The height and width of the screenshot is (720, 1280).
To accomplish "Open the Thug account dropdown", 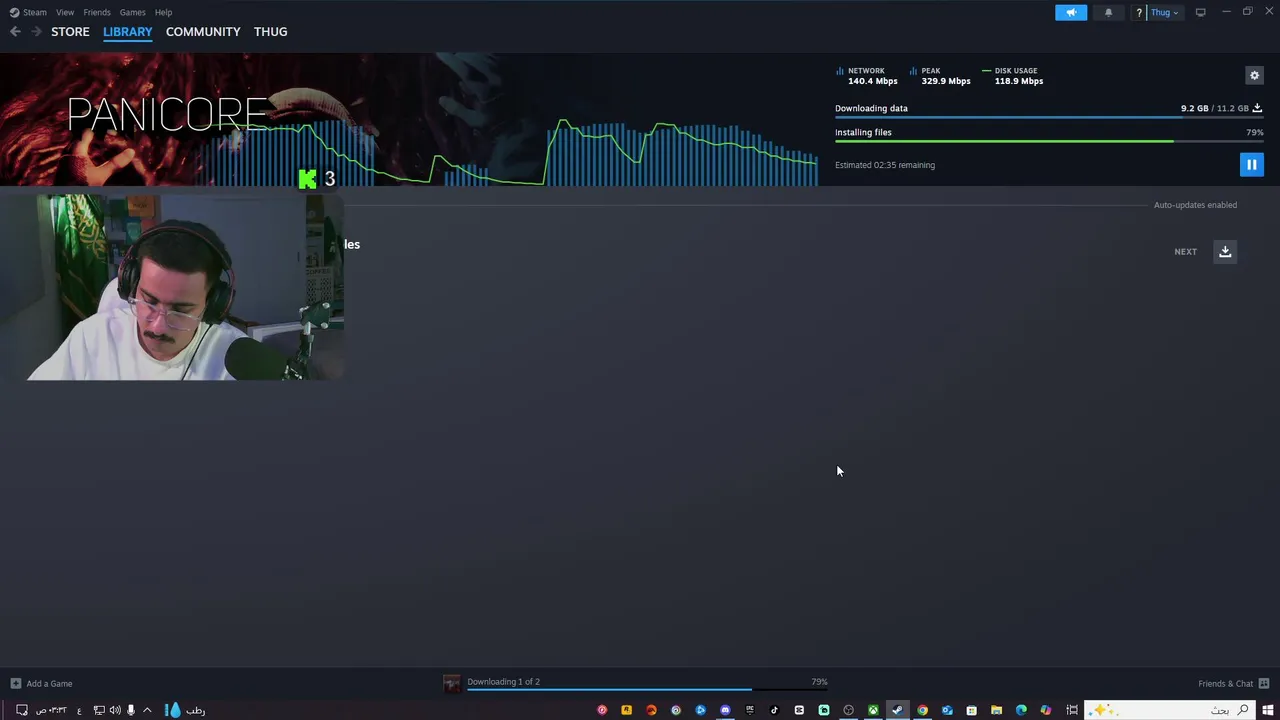I will 1164,12.
